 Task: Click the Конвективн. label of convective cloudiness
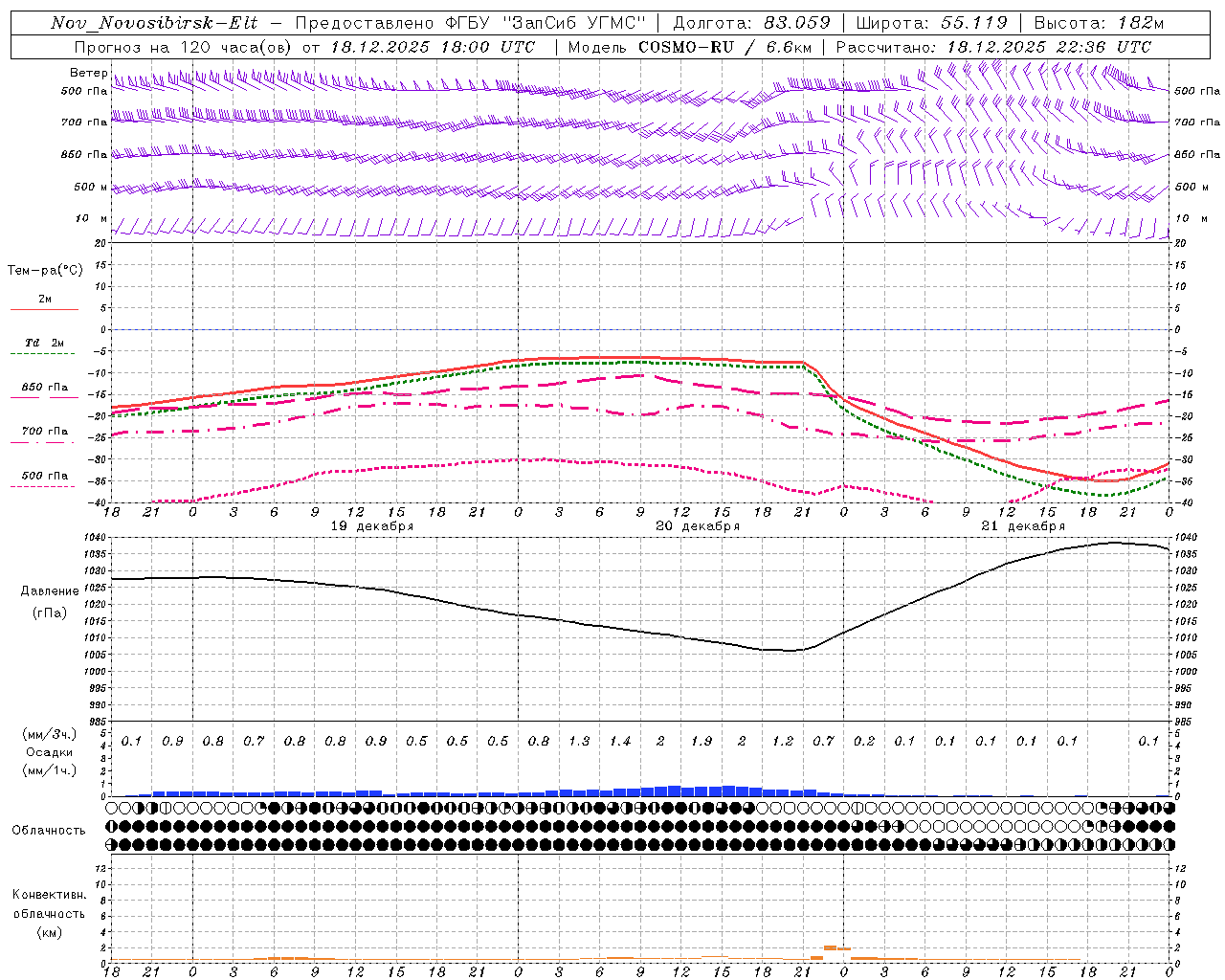tap(49, 895)
